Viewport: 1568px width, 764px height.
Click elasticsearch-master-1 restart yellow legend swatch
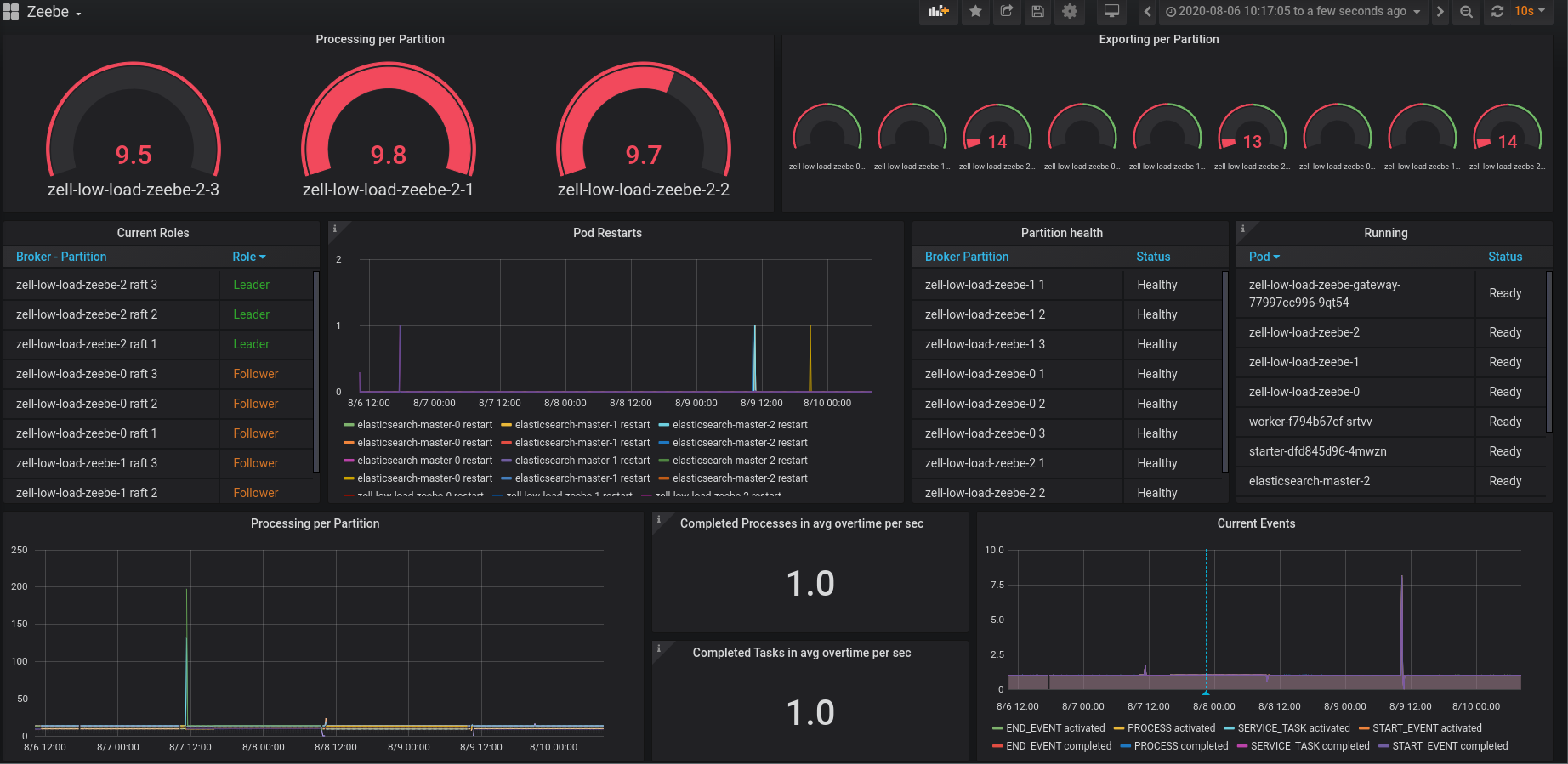[x=506, y=425]
